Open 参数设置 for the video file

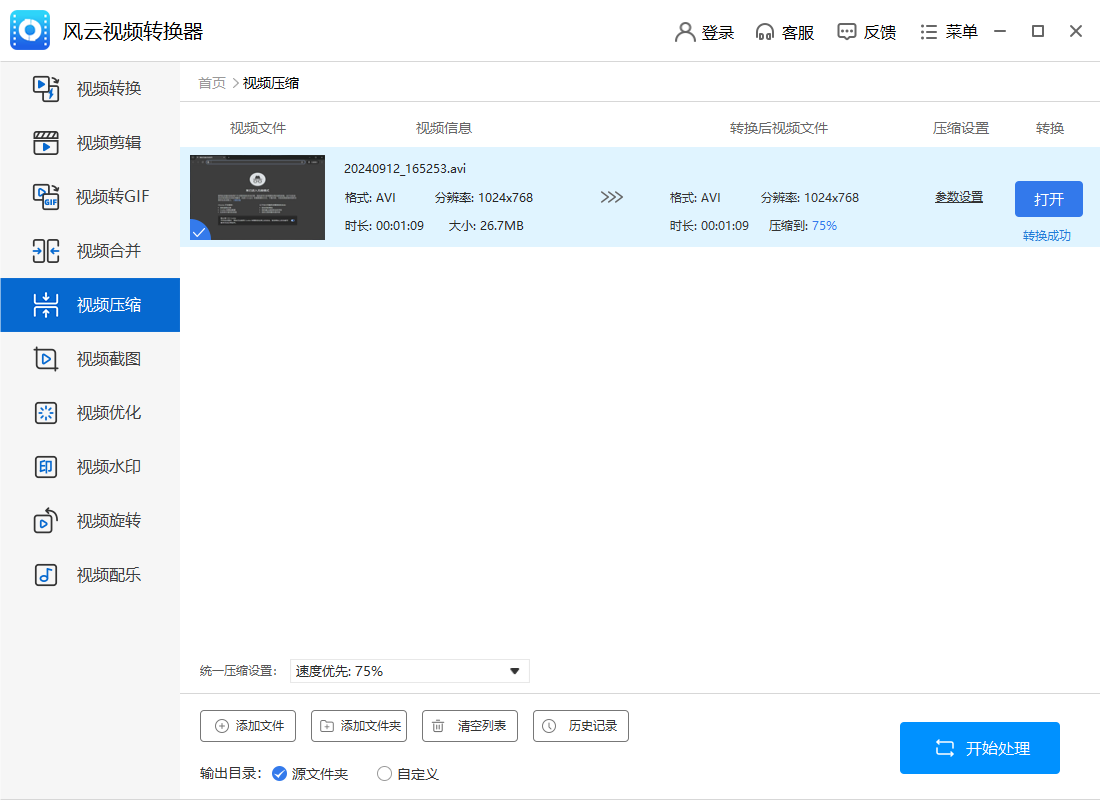coord(958,197)
